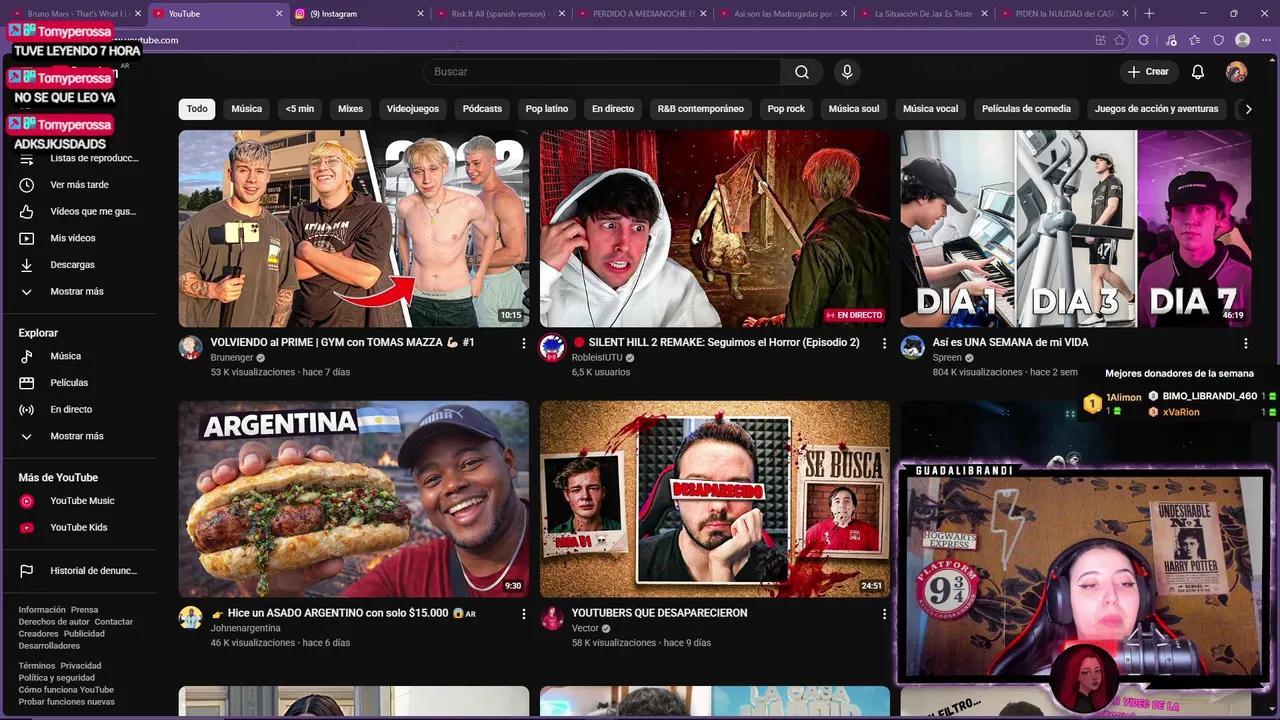
Task: Open the SE BUSCA desaparecido thumbnail
Action: point(715,499)
